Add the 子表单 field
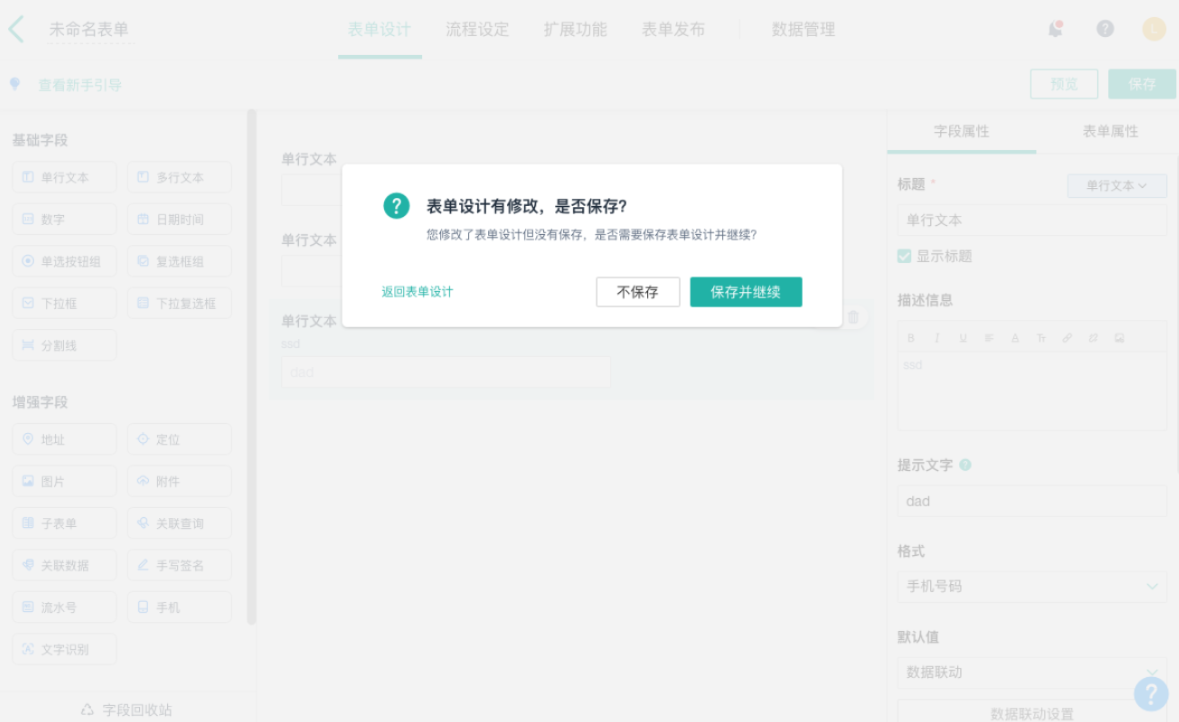This screenshot has height=722, width=1179. (x=65, y=523)
